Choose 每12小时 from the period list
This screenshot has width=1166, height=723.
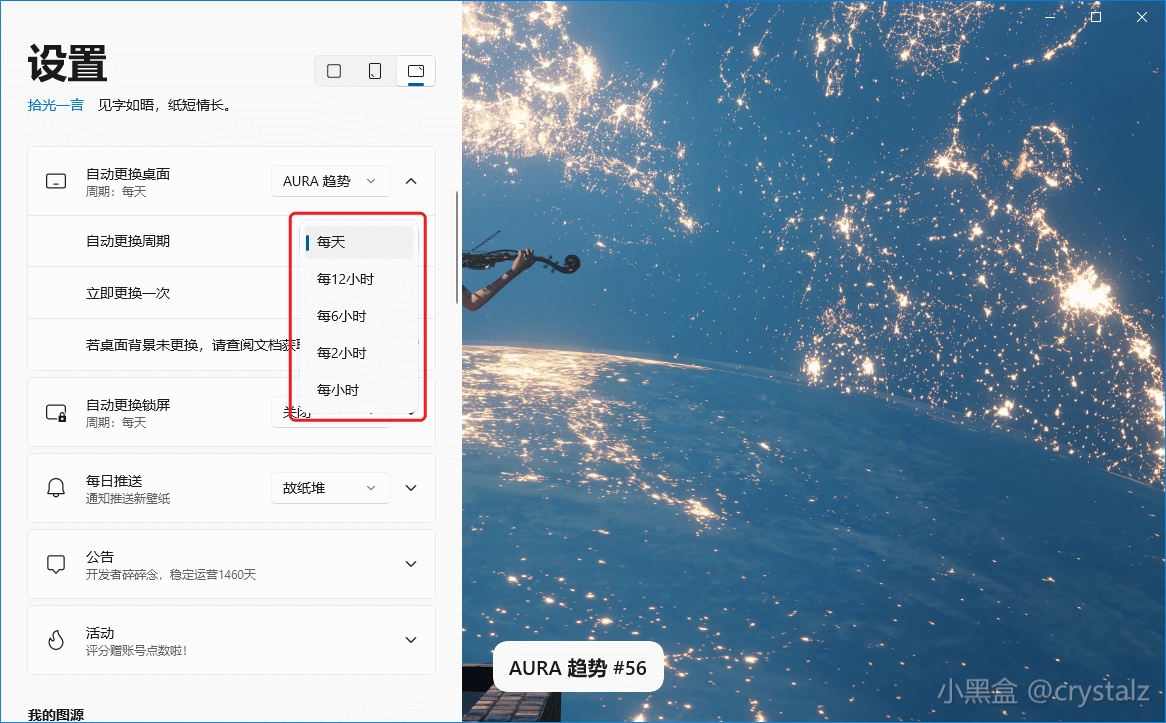click(358, 280)
